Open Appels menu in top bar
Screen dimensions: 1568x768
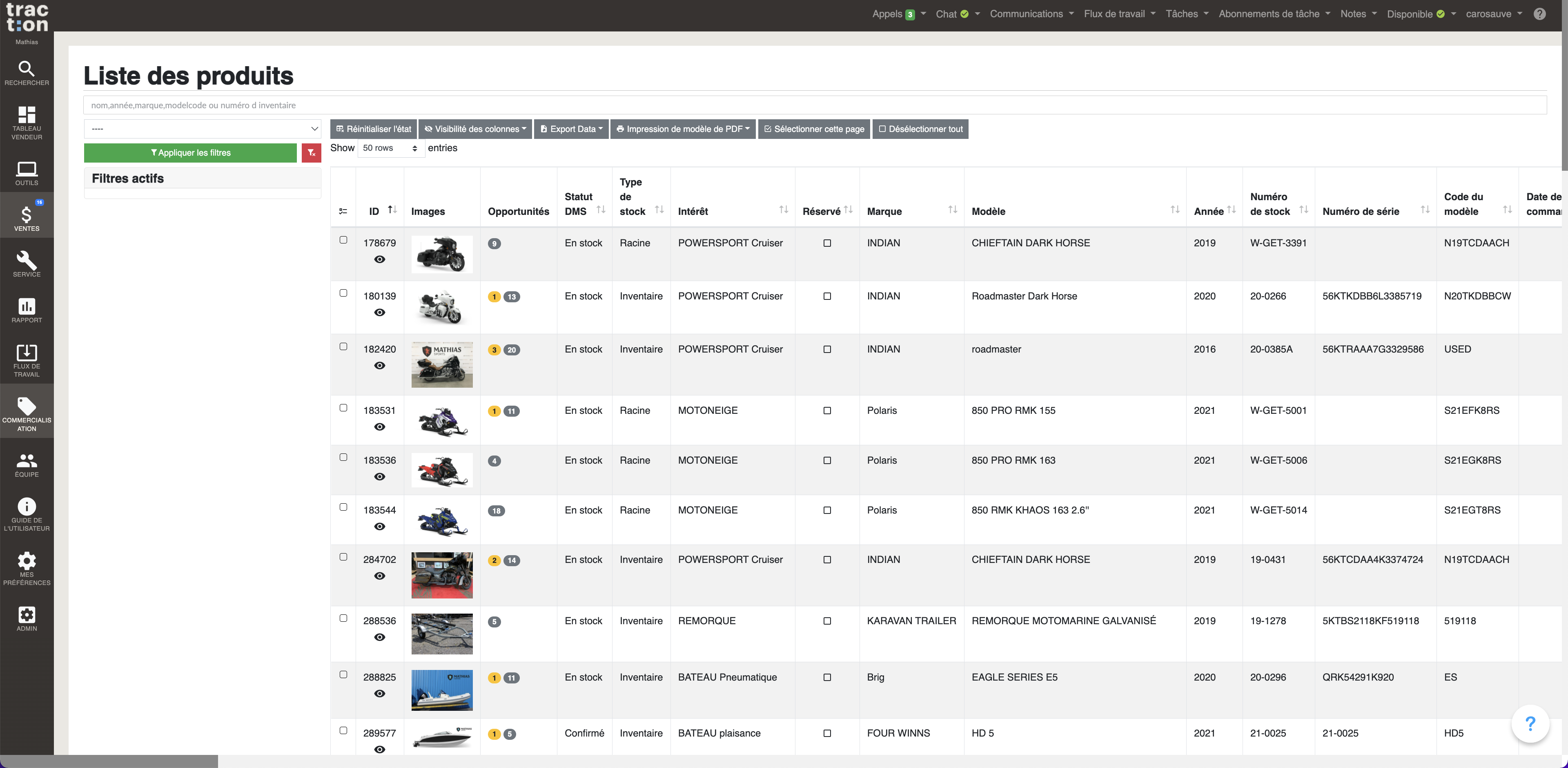click(x=898, y=14)
